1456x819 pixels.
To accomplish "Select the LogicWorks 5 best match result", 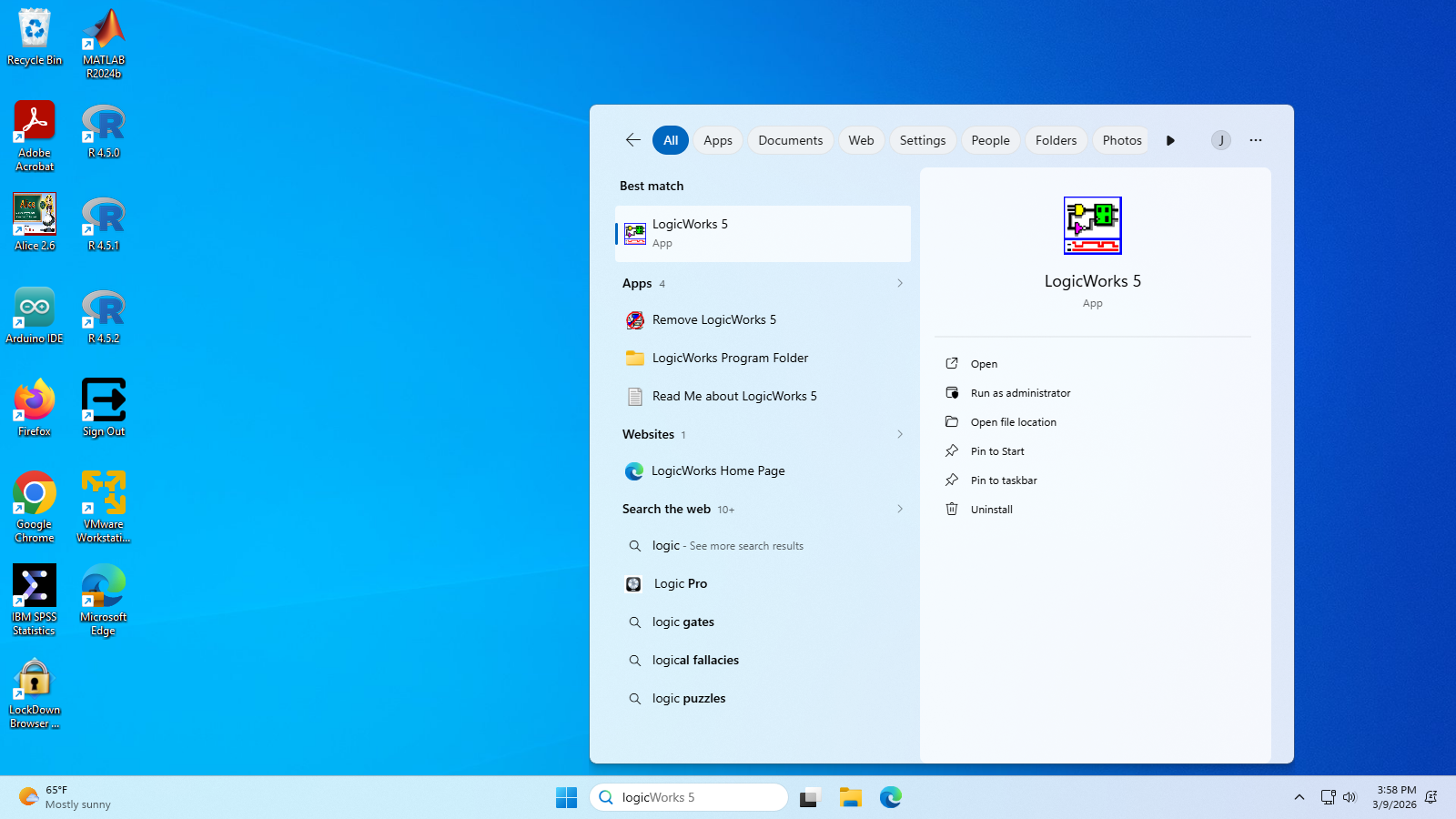I will pos(763,234).
